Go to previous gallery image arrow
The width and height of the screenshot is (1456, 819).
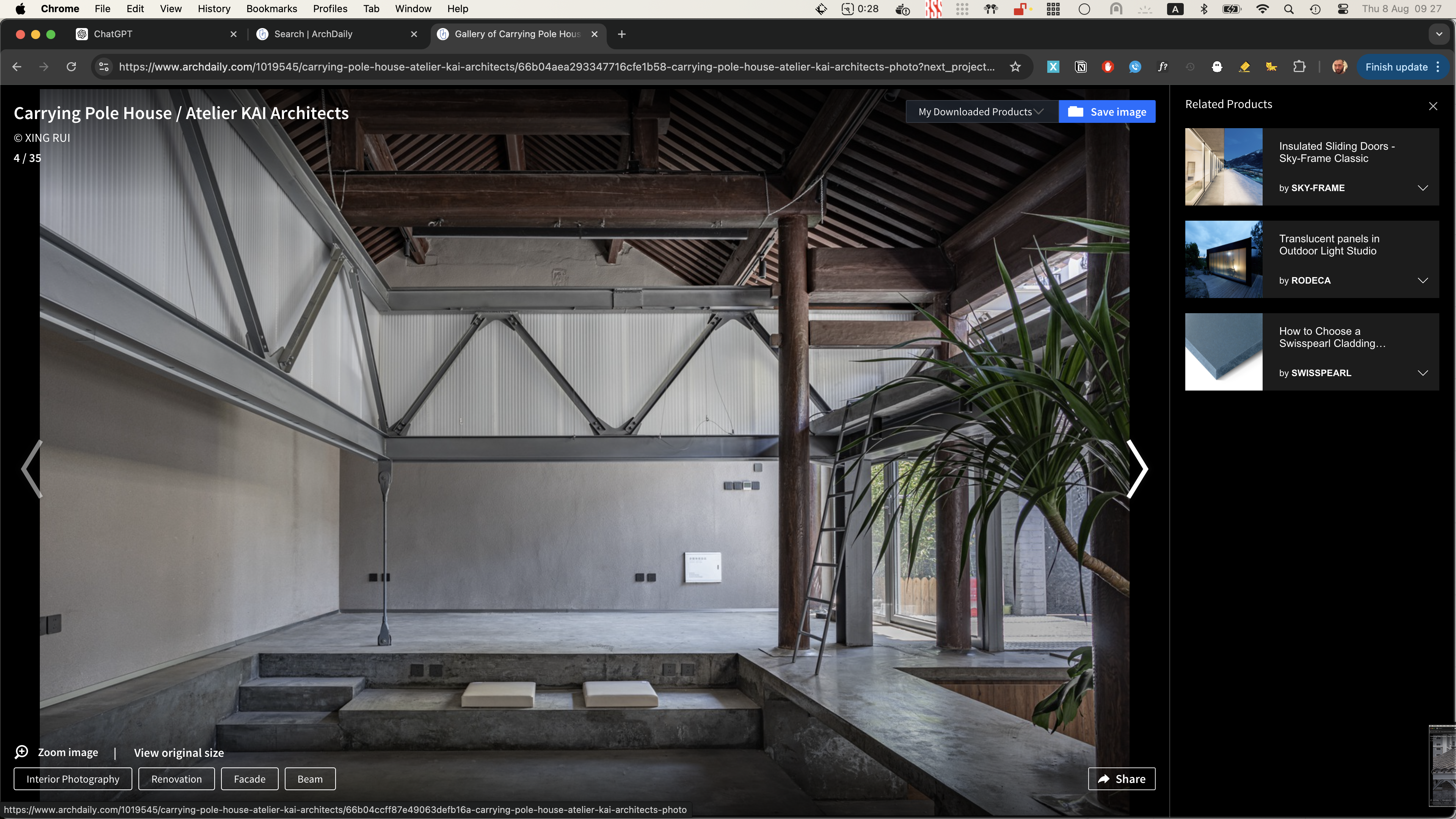(31, 469)
